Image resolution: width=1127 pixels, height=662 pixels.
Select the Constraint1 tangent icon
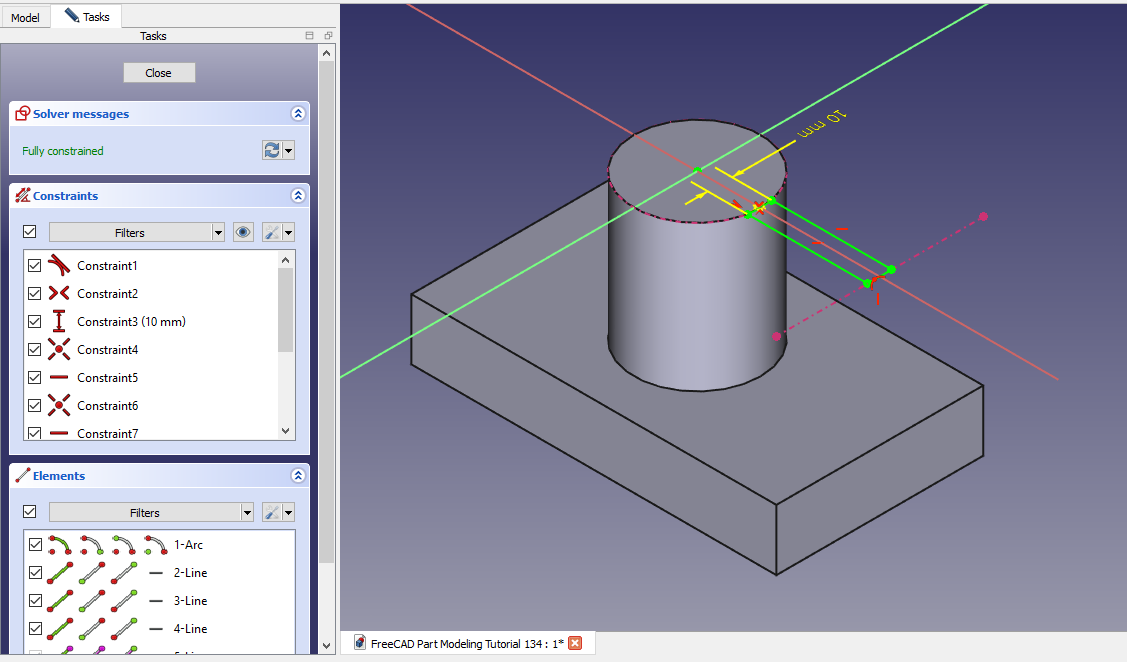tap(59, 266)
